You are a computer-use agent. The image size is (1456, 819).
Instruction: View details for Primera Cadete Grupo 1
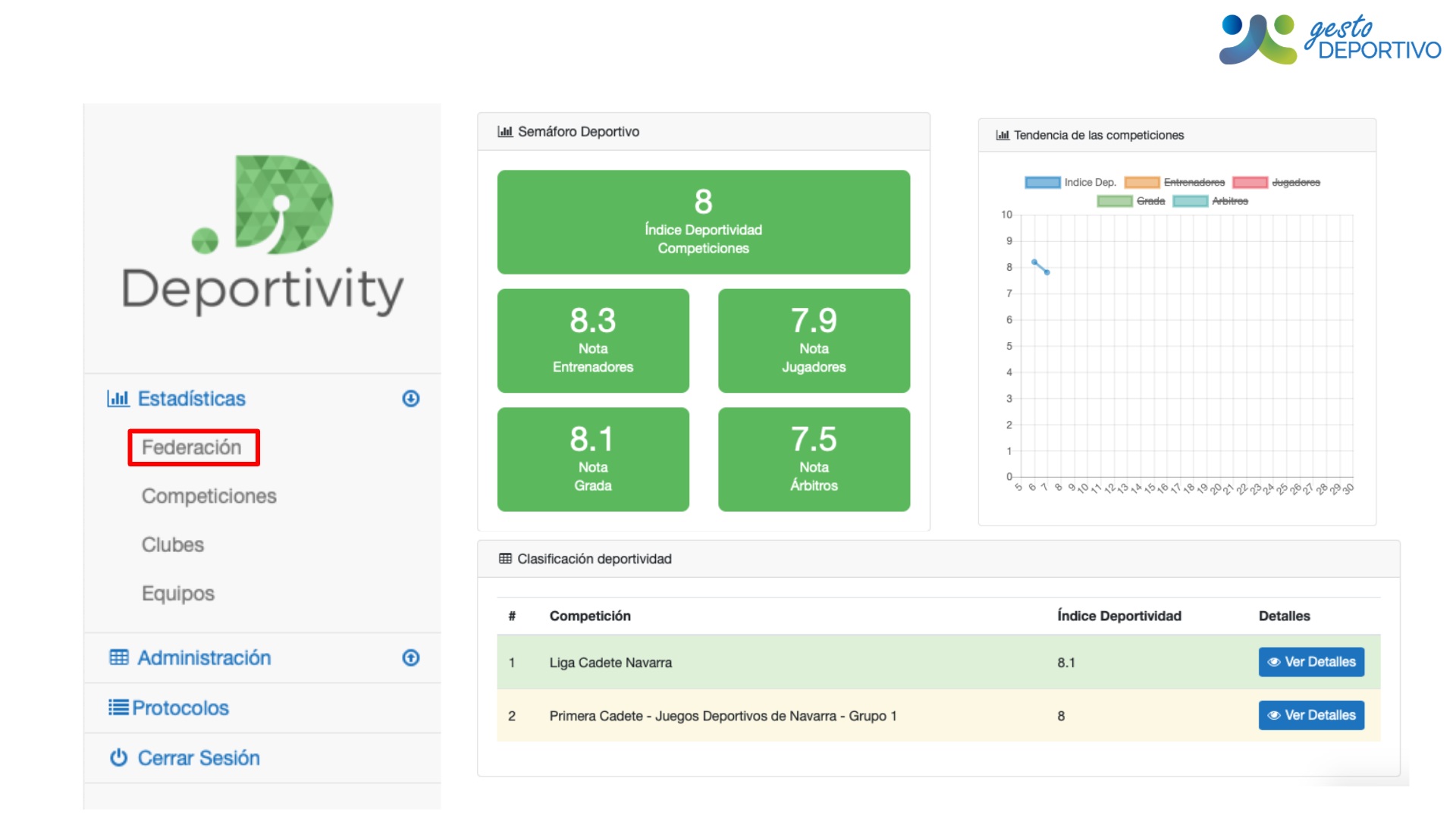click(x=1311, y=715)
